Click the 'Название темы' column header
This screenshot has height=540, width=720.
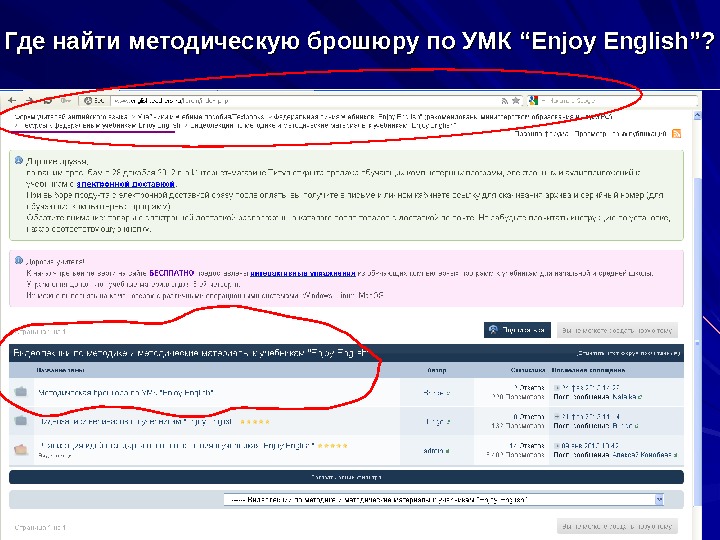60,370
